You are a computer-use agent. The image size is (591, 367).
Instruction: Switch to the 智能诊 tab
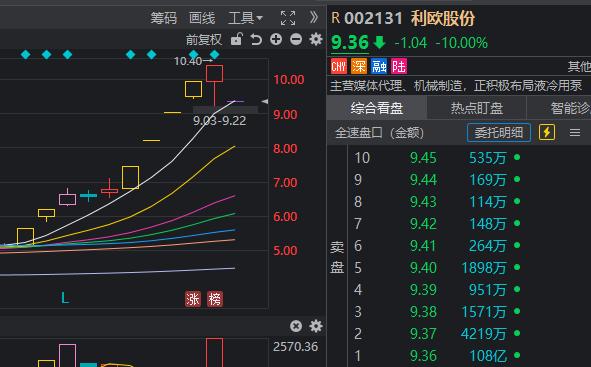[559, 108]
